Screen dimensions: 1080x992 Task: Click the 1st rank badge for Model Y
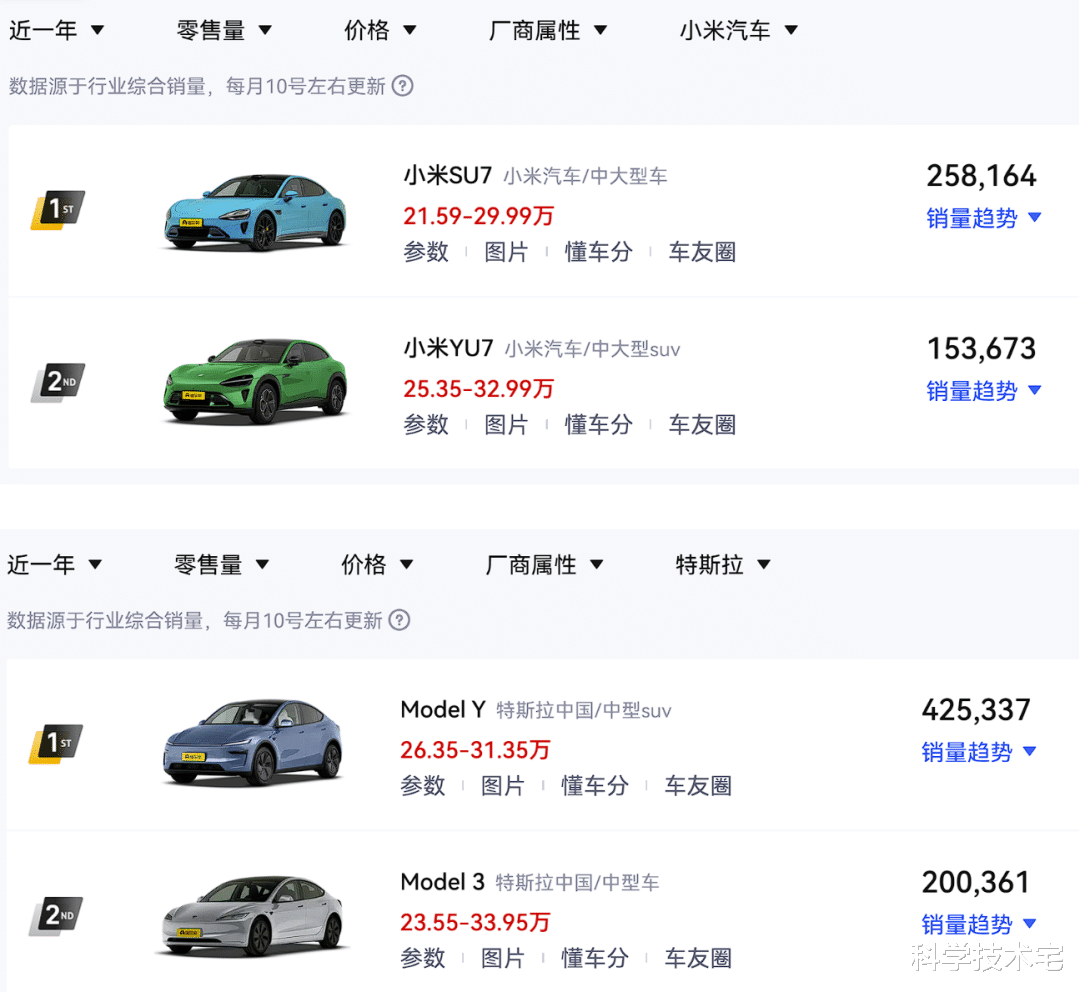(x=56, y=743)
